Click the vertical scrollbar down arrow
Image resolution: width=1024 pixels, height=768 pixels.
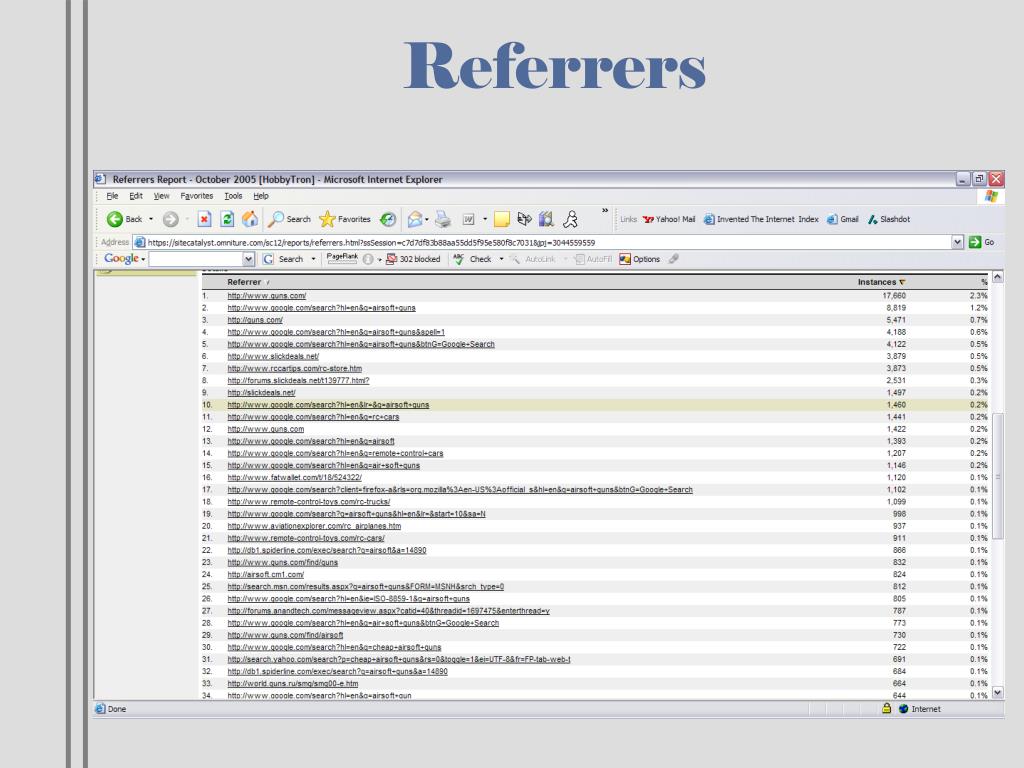pyautogui.click(x=997, y=692)
